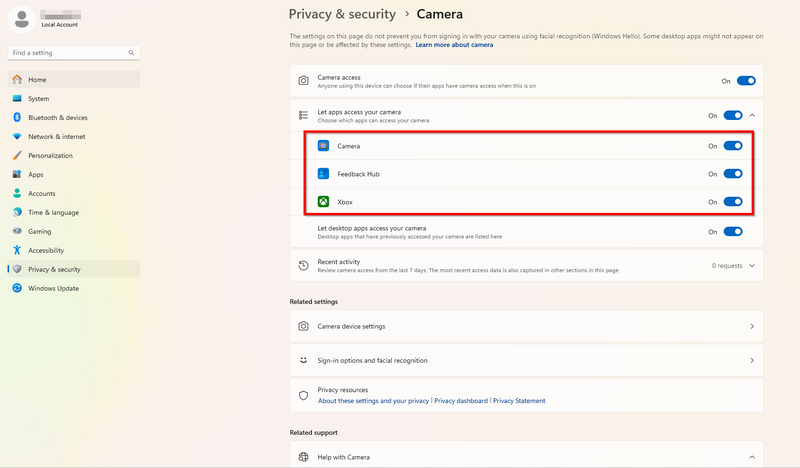
Task: Click the Privacy resources shield icon
Action: (304, 395)
